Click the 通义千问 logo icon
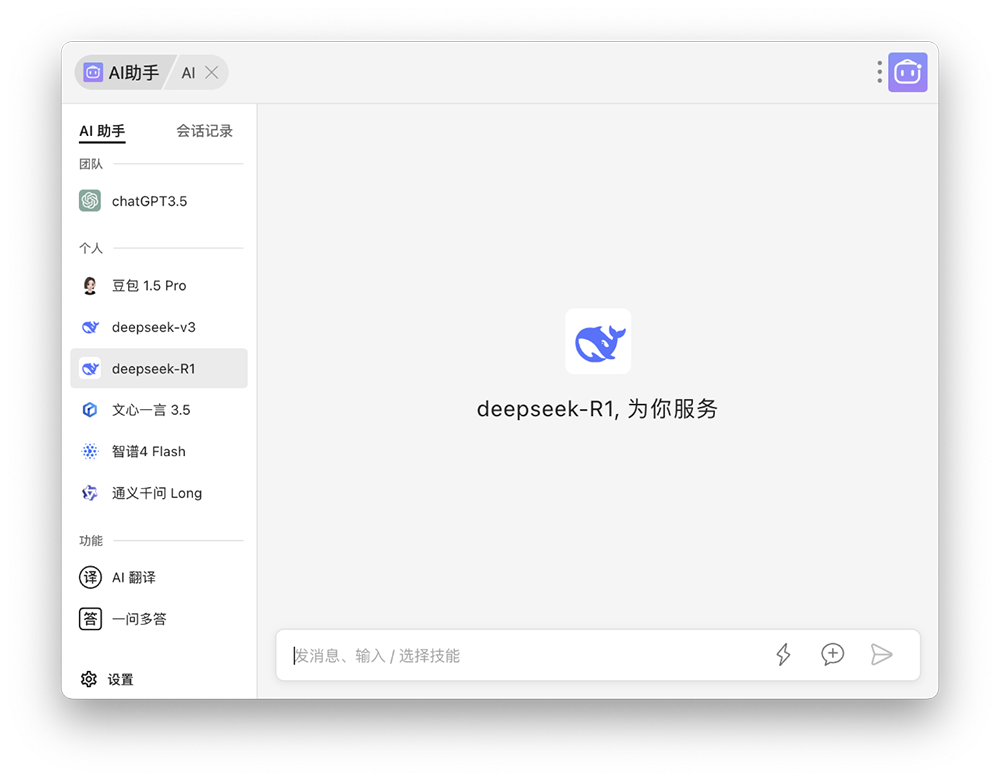Screen dimensions: 1000x781 click(x=90, y=493)
